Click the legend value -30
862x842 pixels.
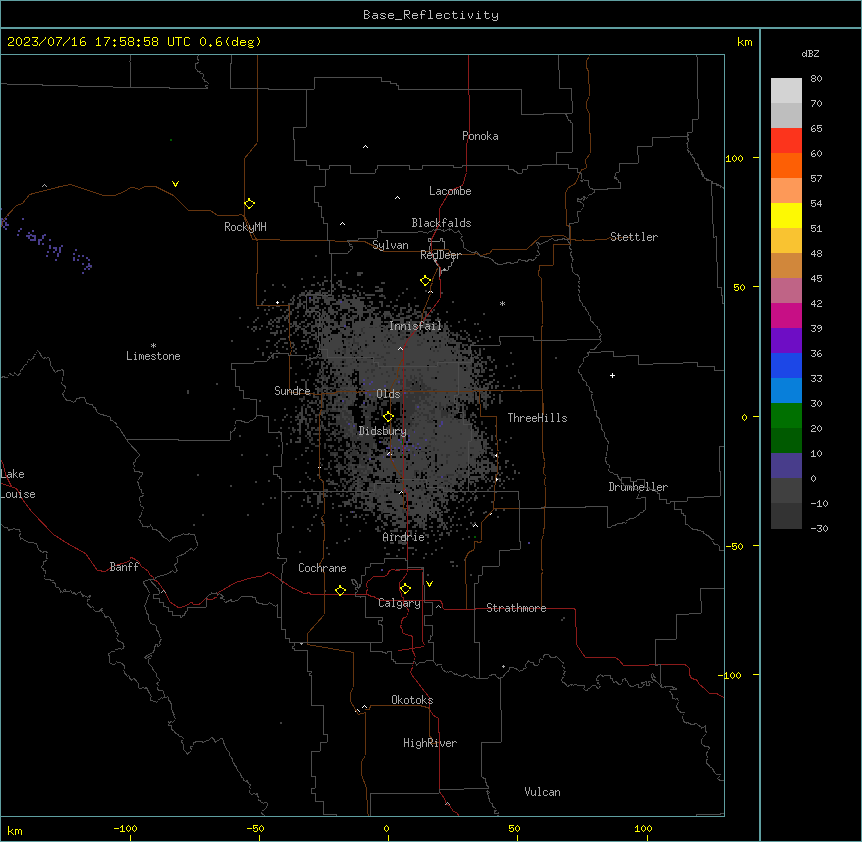[x=819, y=528]
